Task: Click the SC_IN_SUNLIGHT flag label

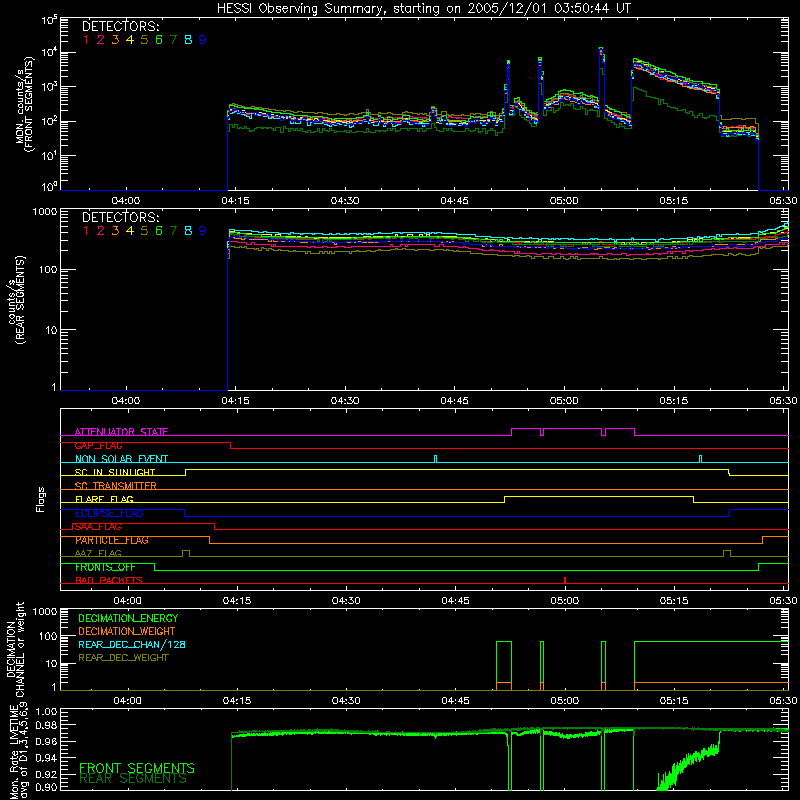Action: pos(115,472)
